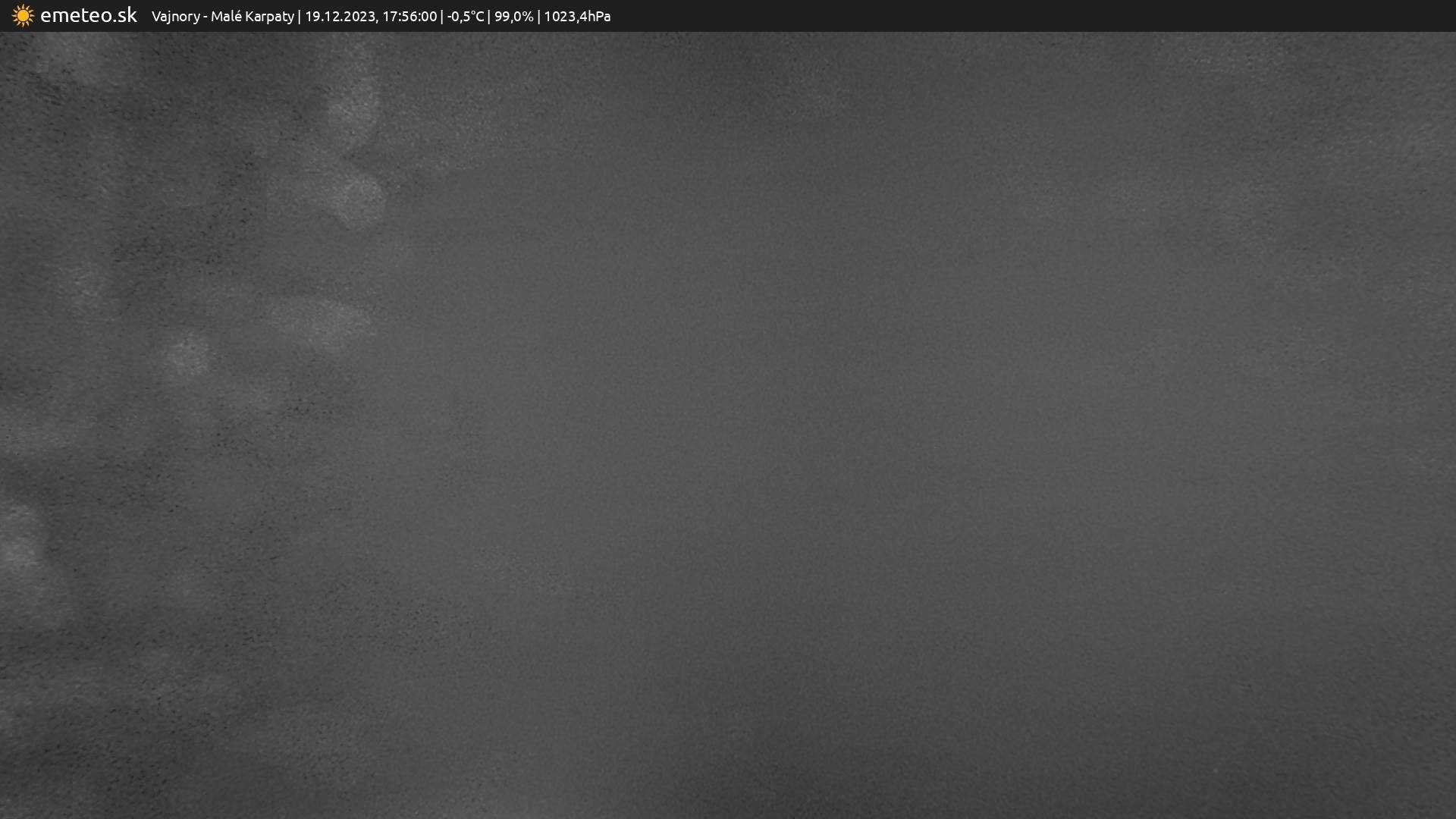1456x819 pixels.
Task: Click the Malé Karpaty text
Action: (x=252, y=17)
